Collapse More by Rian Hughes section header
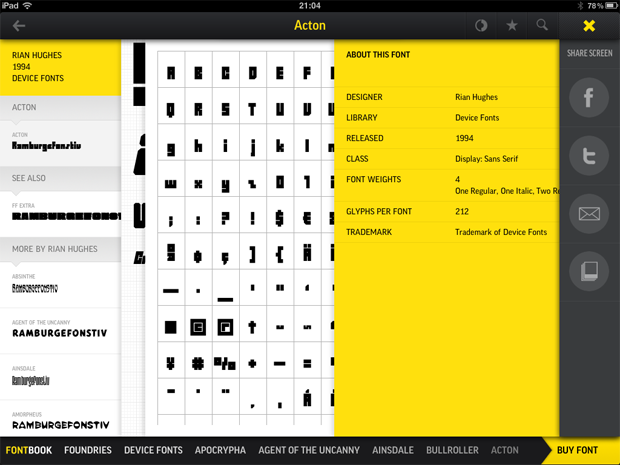 click(60, 249)
